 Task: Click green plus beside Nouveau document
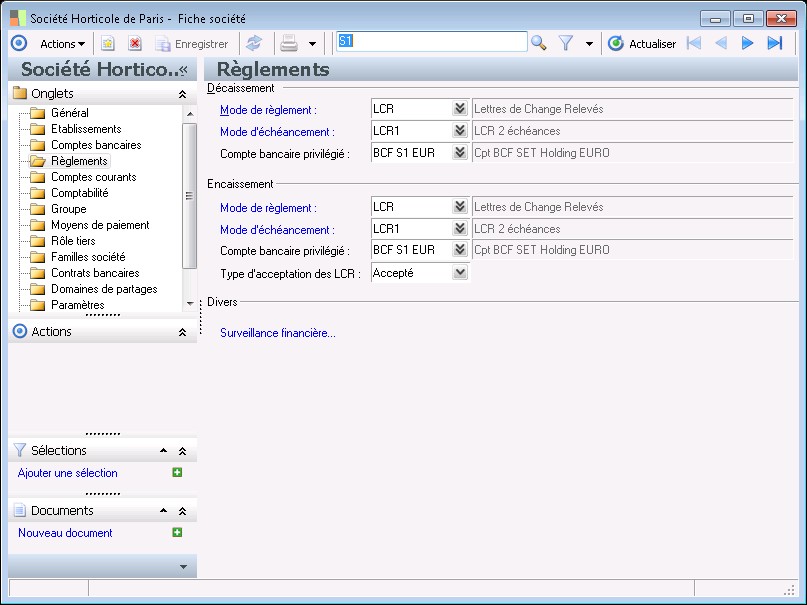[177, 533]
